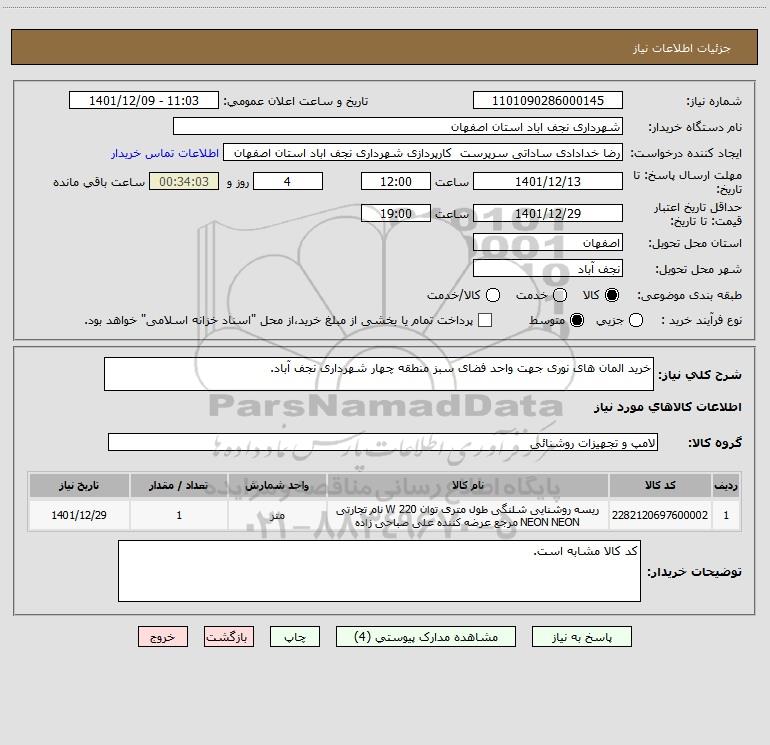Select the خدمت radio button

tap(560, 295)
